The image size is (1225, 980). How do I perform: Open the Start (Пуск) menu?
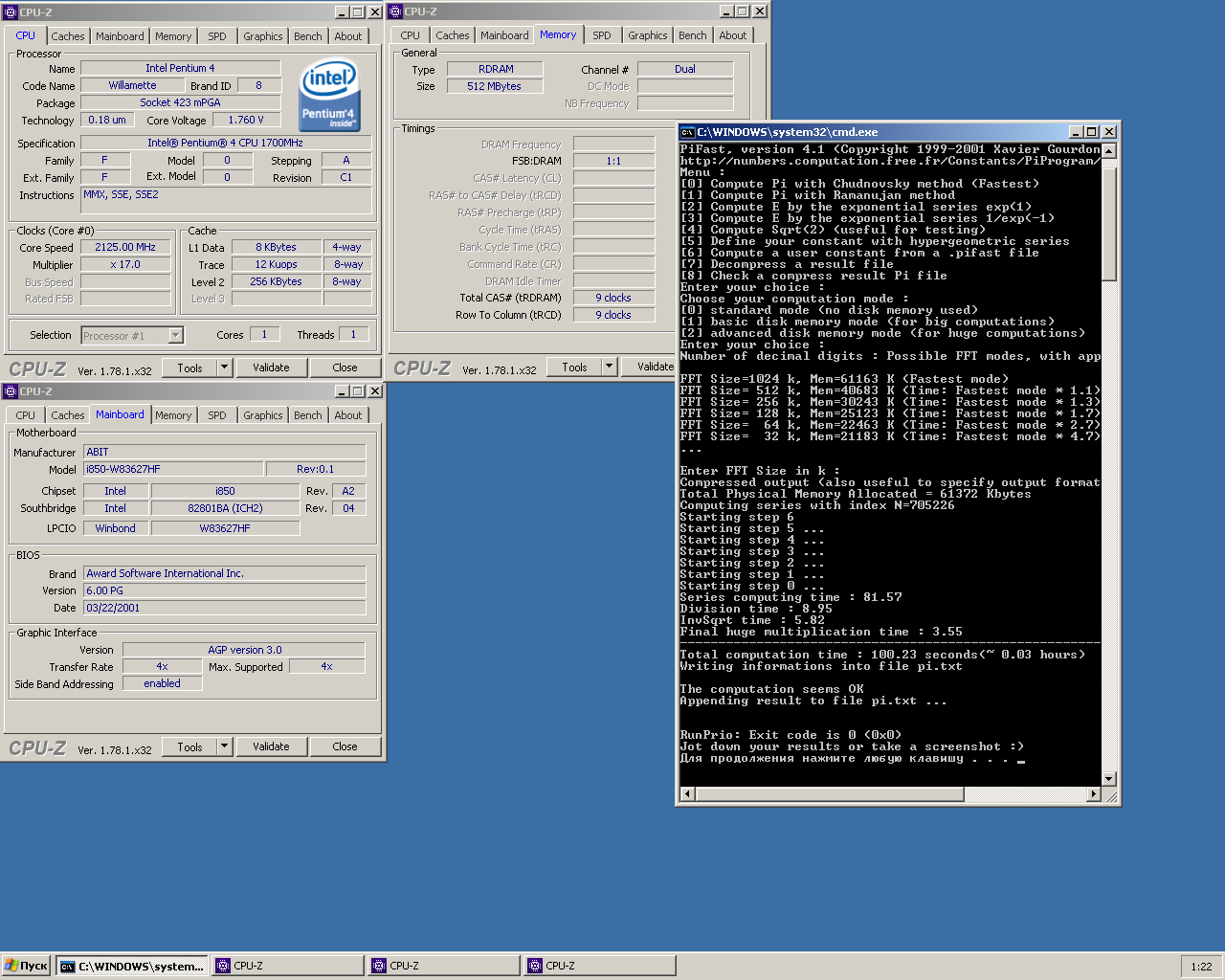26,966
